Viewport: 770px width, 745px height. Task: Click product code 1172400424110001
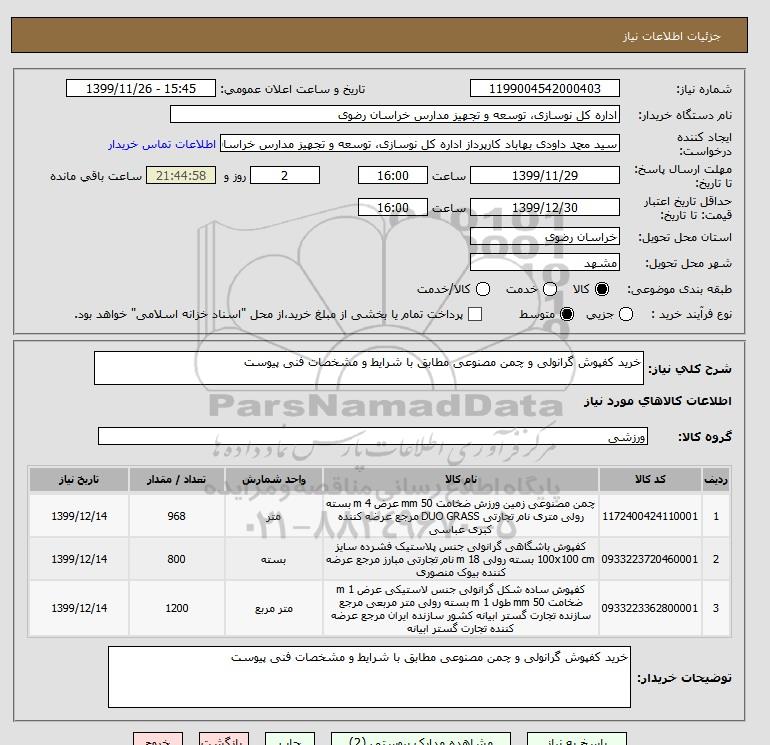650,516
